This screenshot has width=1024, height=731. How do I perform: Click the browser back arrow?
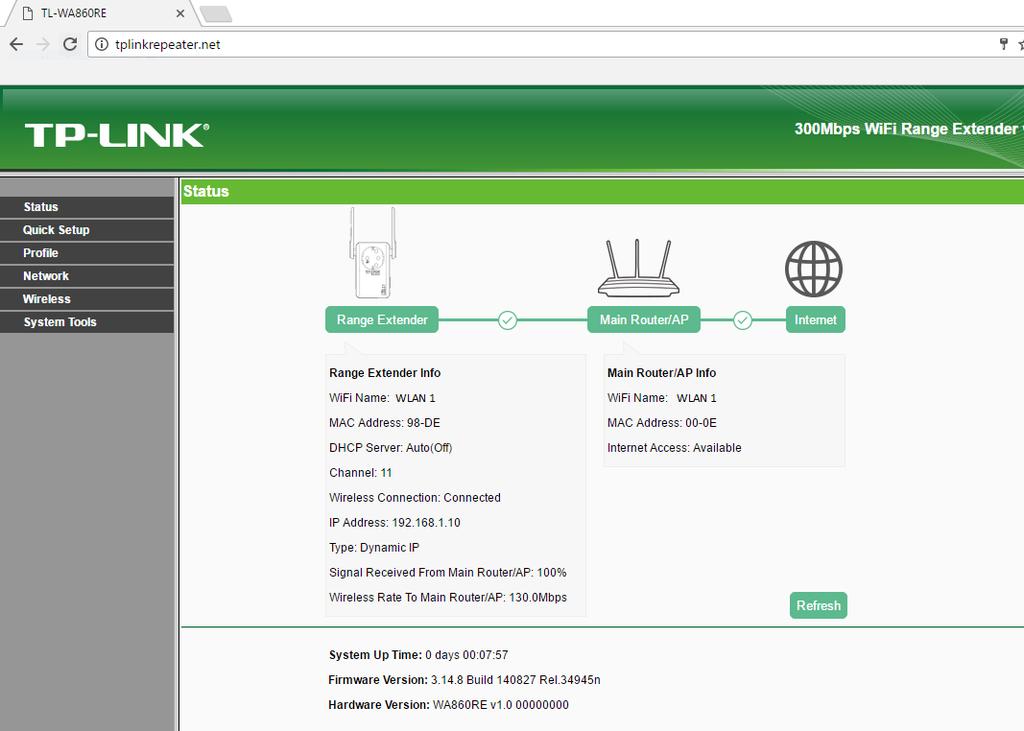[16, 44]
